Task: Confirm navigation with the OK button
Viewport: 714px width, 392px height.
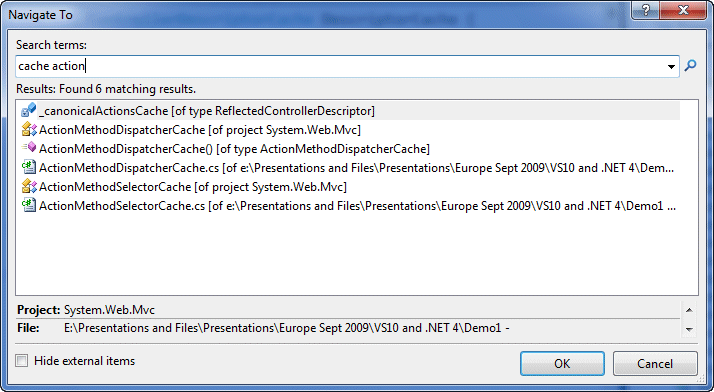Action: (562, 363)
